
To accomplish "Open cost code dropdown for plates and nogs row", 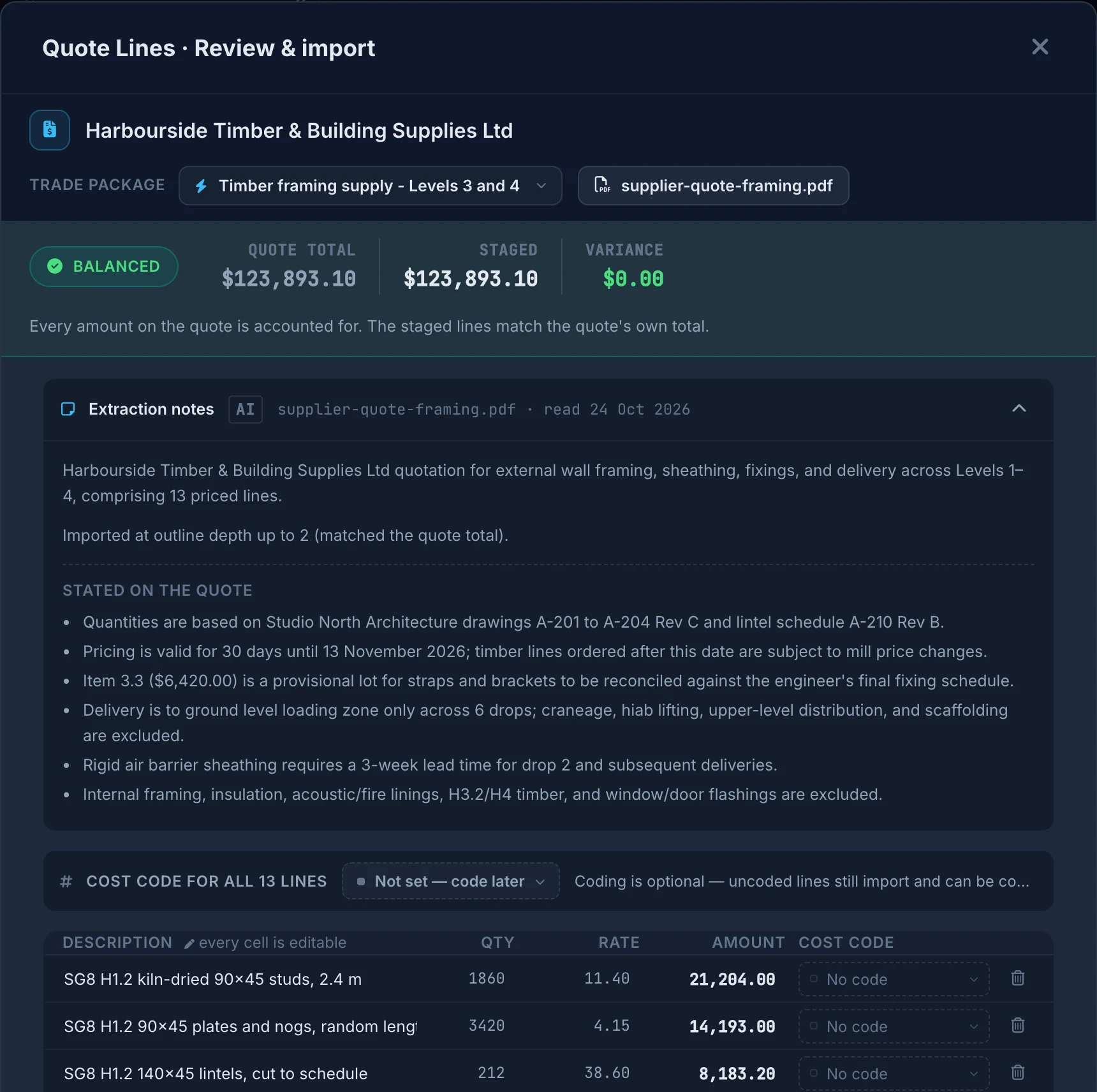I will [x=894, y=1026].
